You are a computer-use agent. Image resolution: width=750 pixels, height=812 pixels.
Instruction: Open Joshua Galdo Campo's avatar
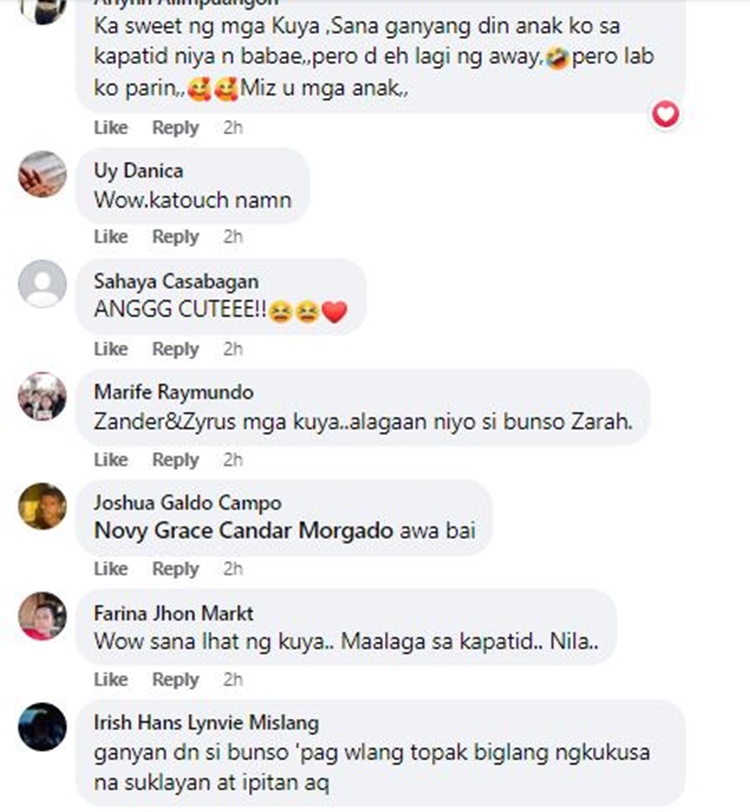pos(42,506)
